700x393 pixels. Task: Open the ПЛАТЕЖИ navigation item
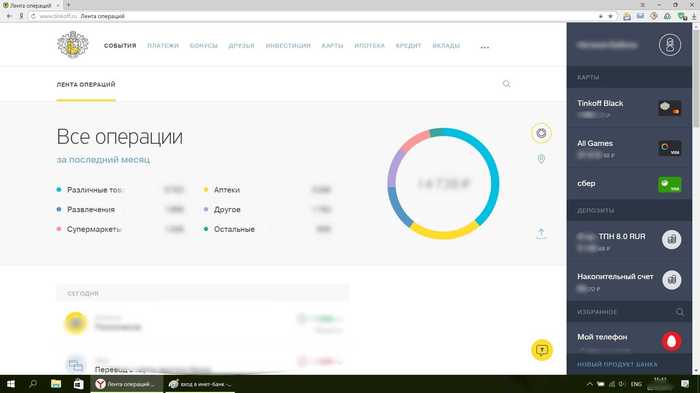pos(163,46)
